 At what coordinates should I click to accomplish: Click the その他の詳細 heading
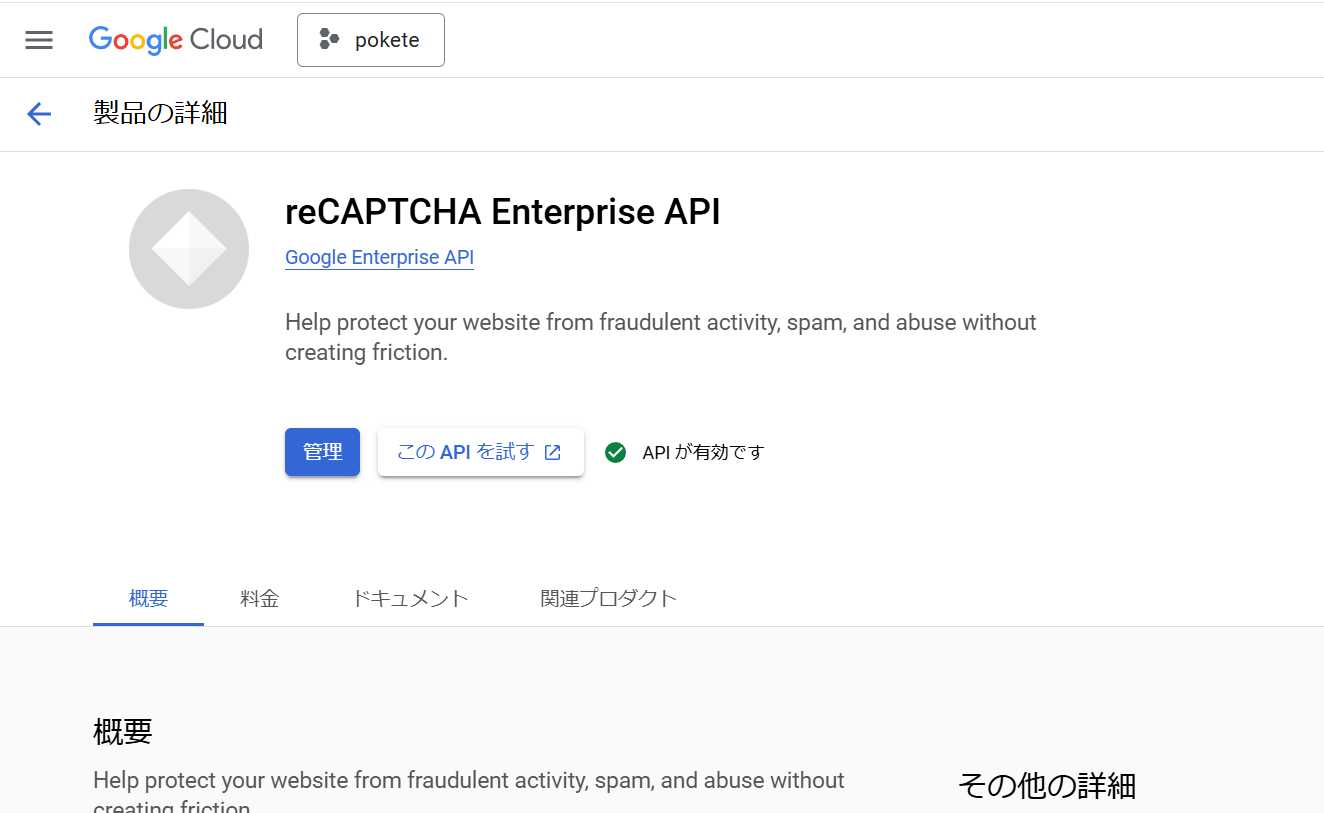[1047, 785]
